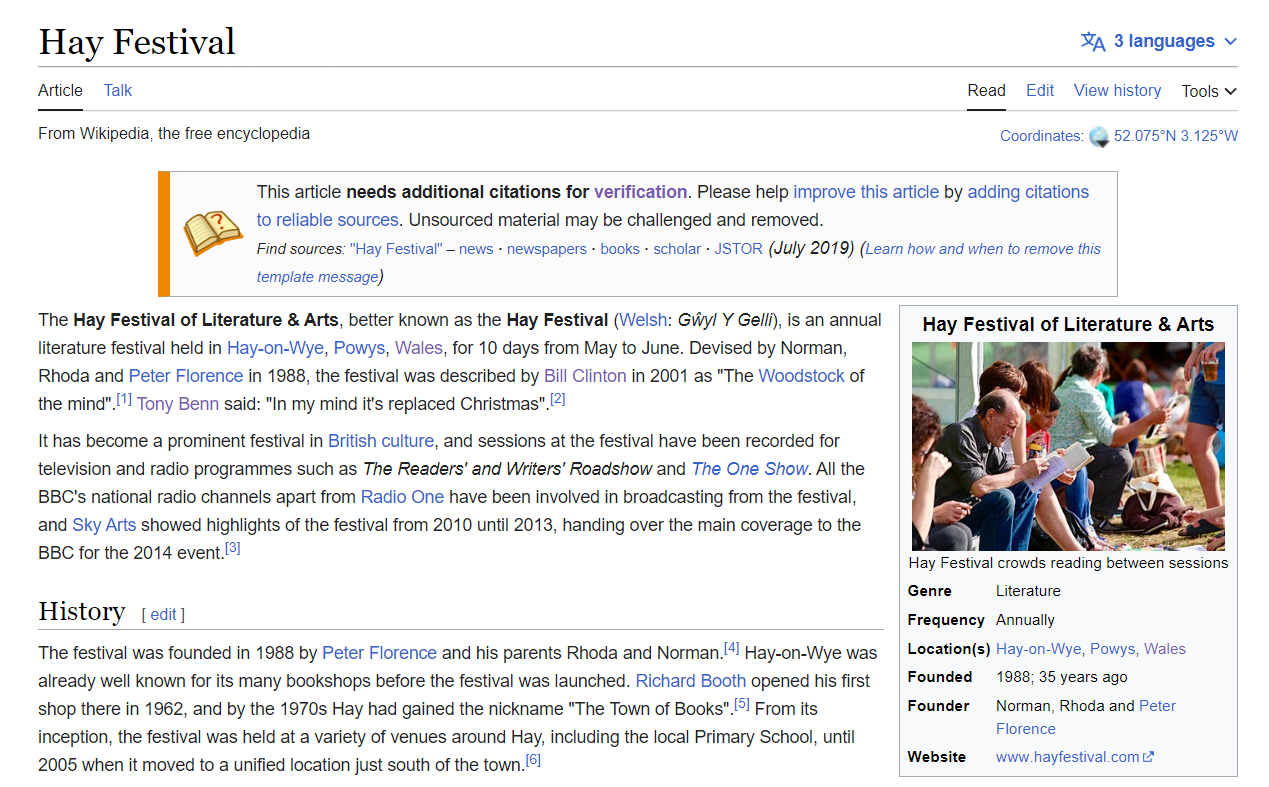
Task: Click Wales link in infobox Location row
Action: coord(1165,649)
